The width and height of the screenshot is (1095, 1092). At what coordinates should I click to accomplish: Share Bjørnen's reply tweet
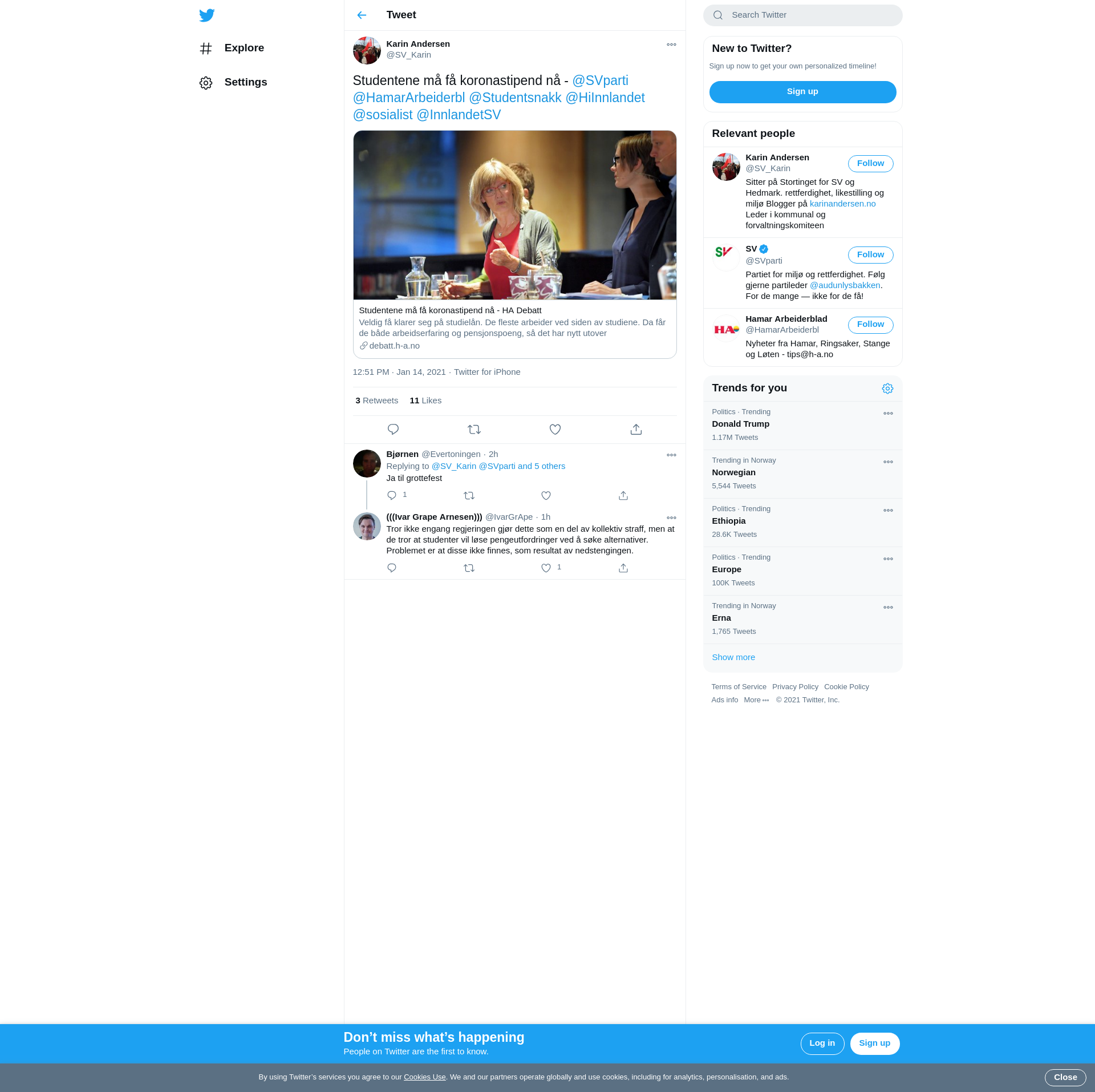point(623,496)
